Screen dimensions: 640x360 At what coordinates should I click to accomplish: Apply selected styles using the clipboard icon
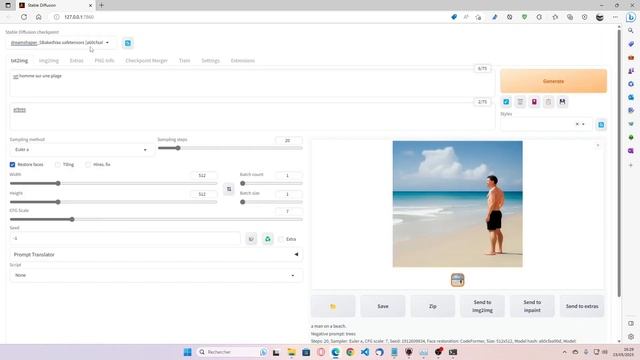click(x=548, y=102)
